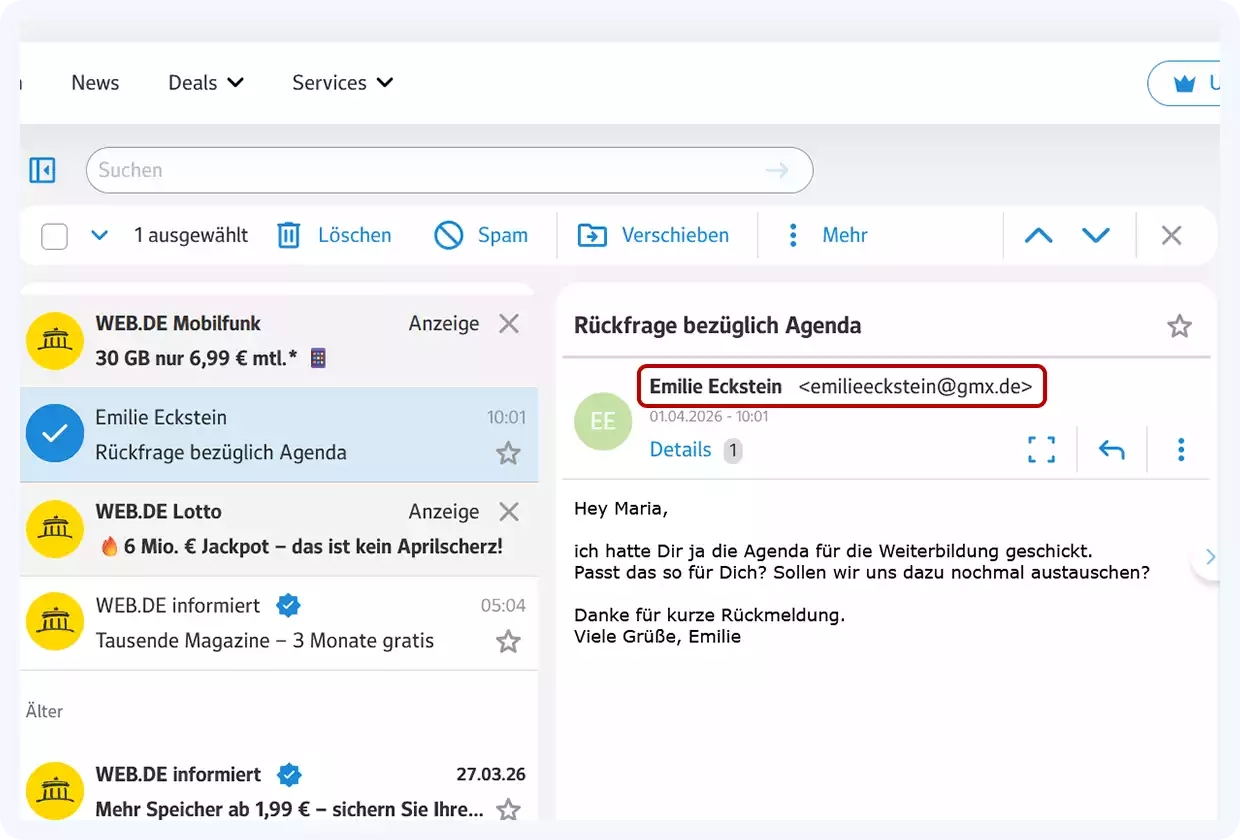Dismiss the WEB.DE Lotto advertisement
Screen dimensions: 1240x840
tap(509, 511)
